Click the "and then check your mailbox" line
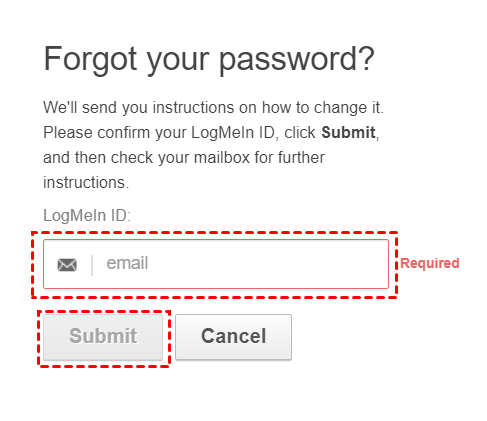The height and width of the screenshot is (421, 487). (184, 157)
